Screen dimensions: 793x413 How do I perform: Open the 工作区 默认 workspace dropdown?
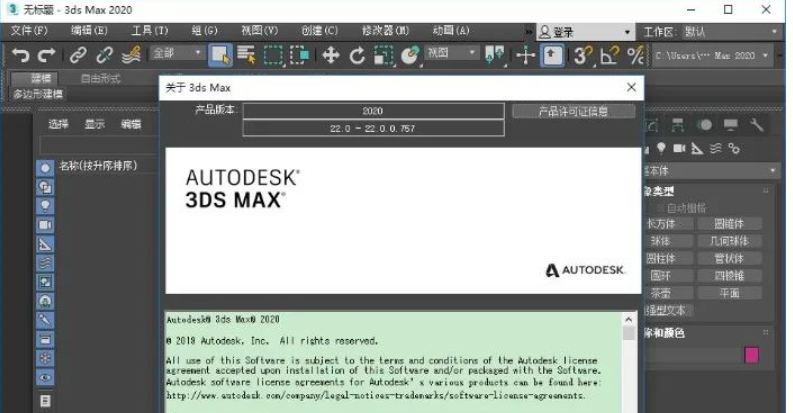click(730, 32)
